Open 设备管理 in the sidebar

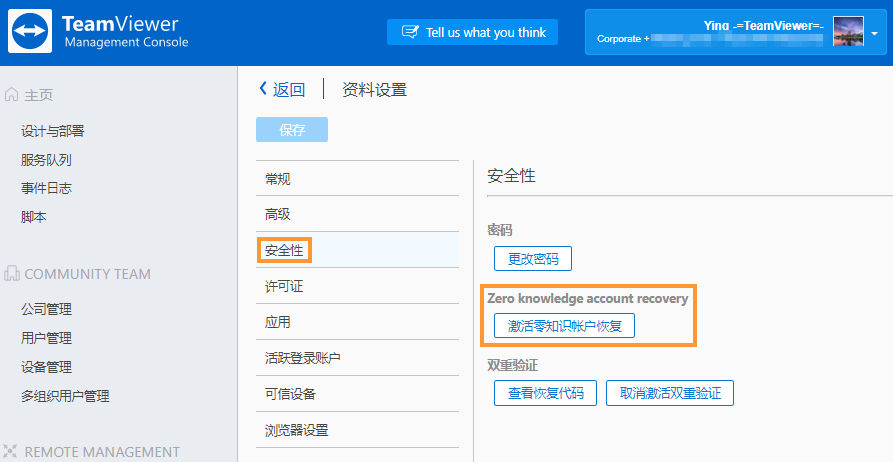click(x=46, y=367)
